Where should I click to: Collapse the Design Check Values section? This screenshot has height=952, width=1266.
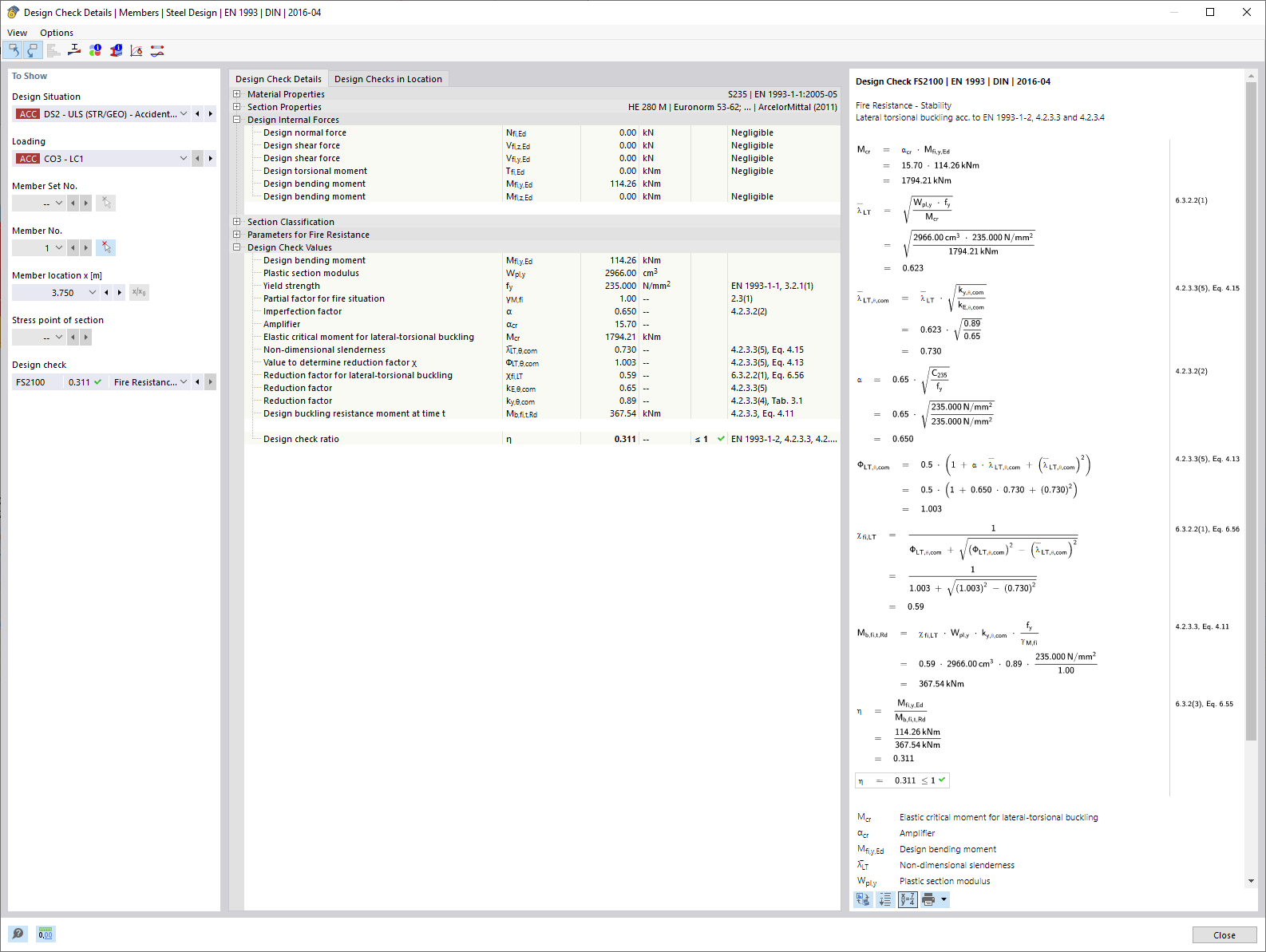pos(237,247)
